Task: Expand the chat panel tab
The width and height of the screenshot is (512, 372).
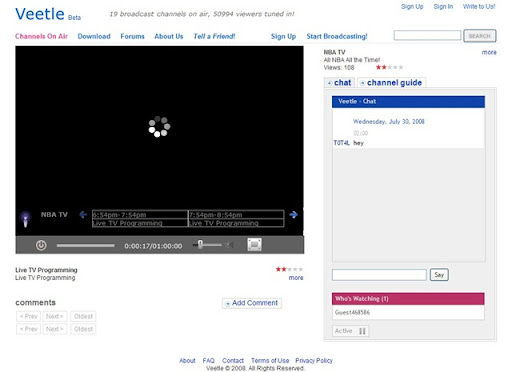Action: click(339, 83)
